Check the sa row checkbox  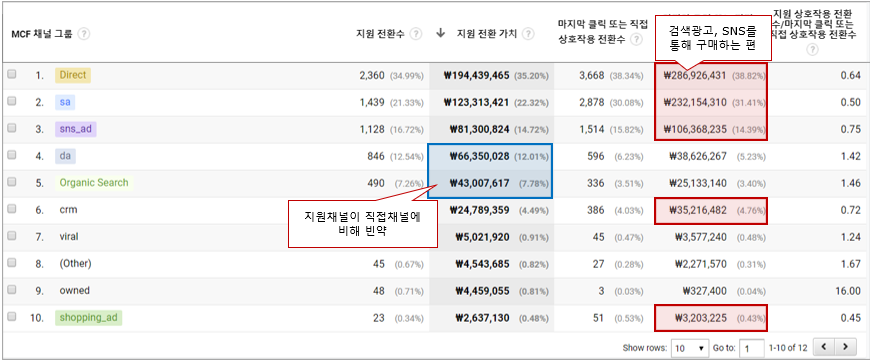click(x=12, y=102)
